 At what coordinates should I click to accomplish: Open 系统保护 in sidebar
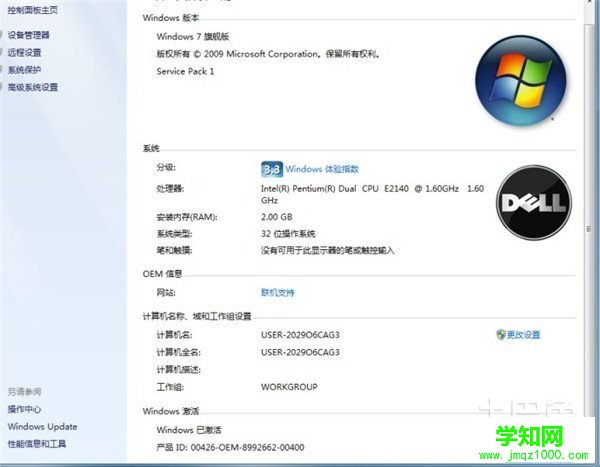(24, 70)
